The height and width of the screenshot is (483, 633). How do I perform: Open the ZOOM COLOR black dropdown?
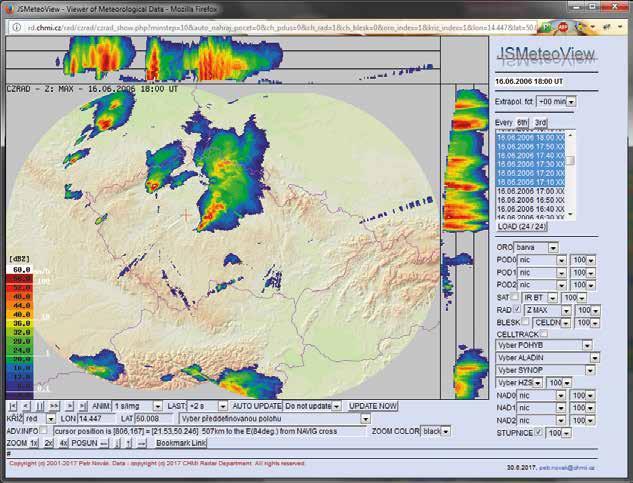435,431
